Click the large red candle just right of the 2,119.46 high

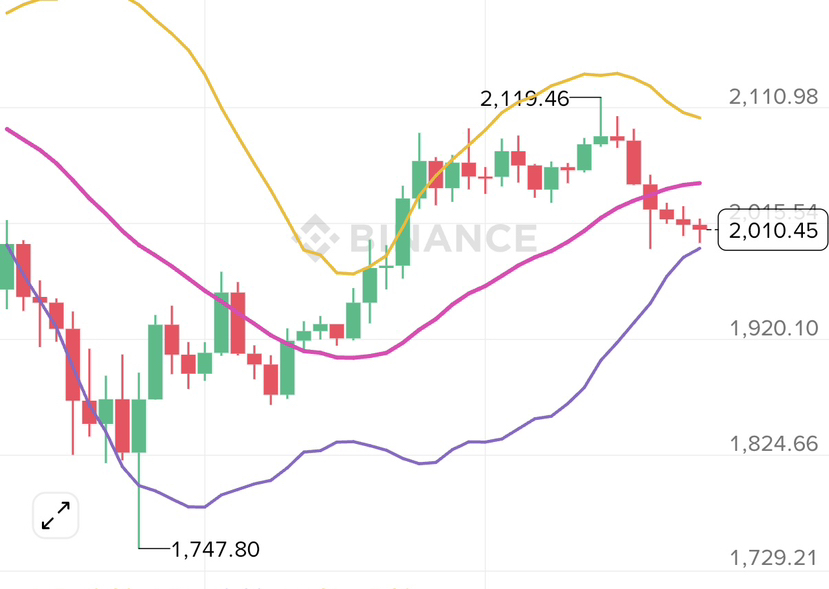coord(633,162)
